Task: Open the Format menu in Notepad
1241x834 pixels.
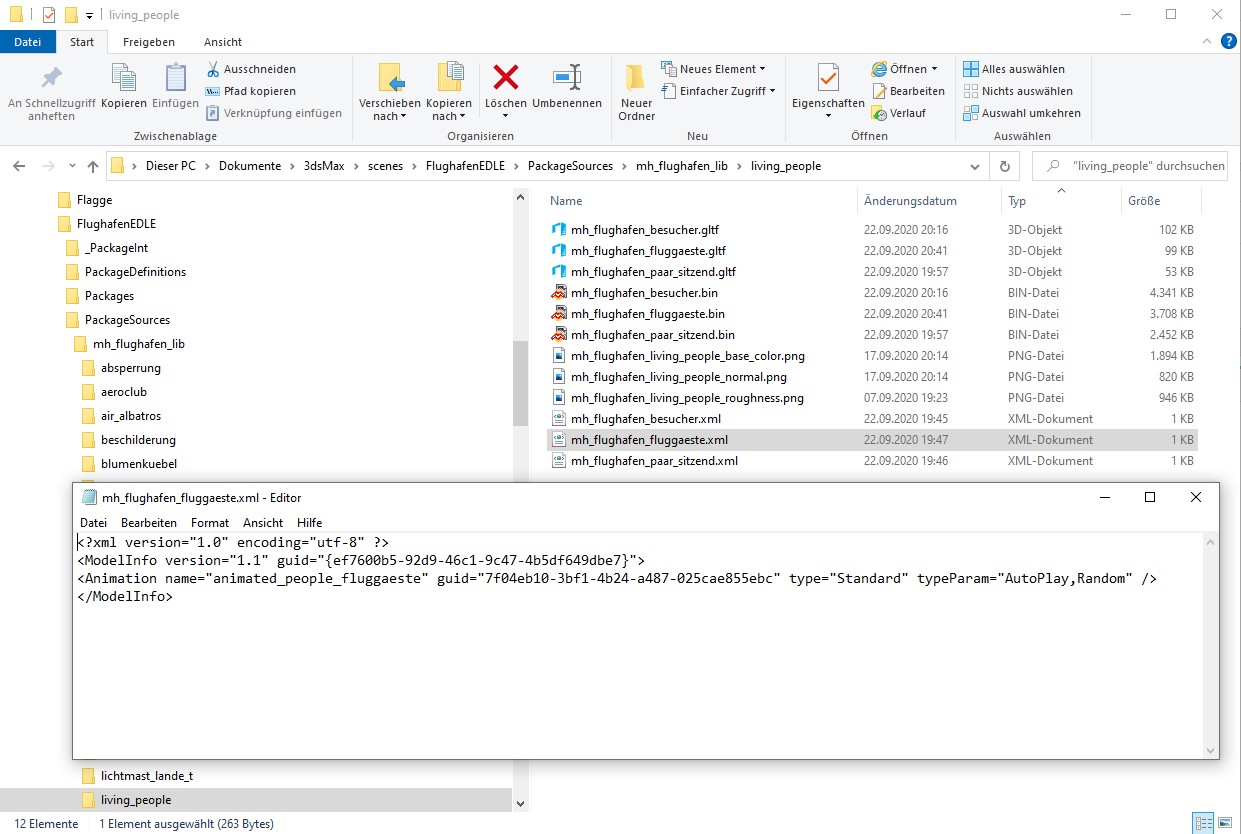Action: 210,522
